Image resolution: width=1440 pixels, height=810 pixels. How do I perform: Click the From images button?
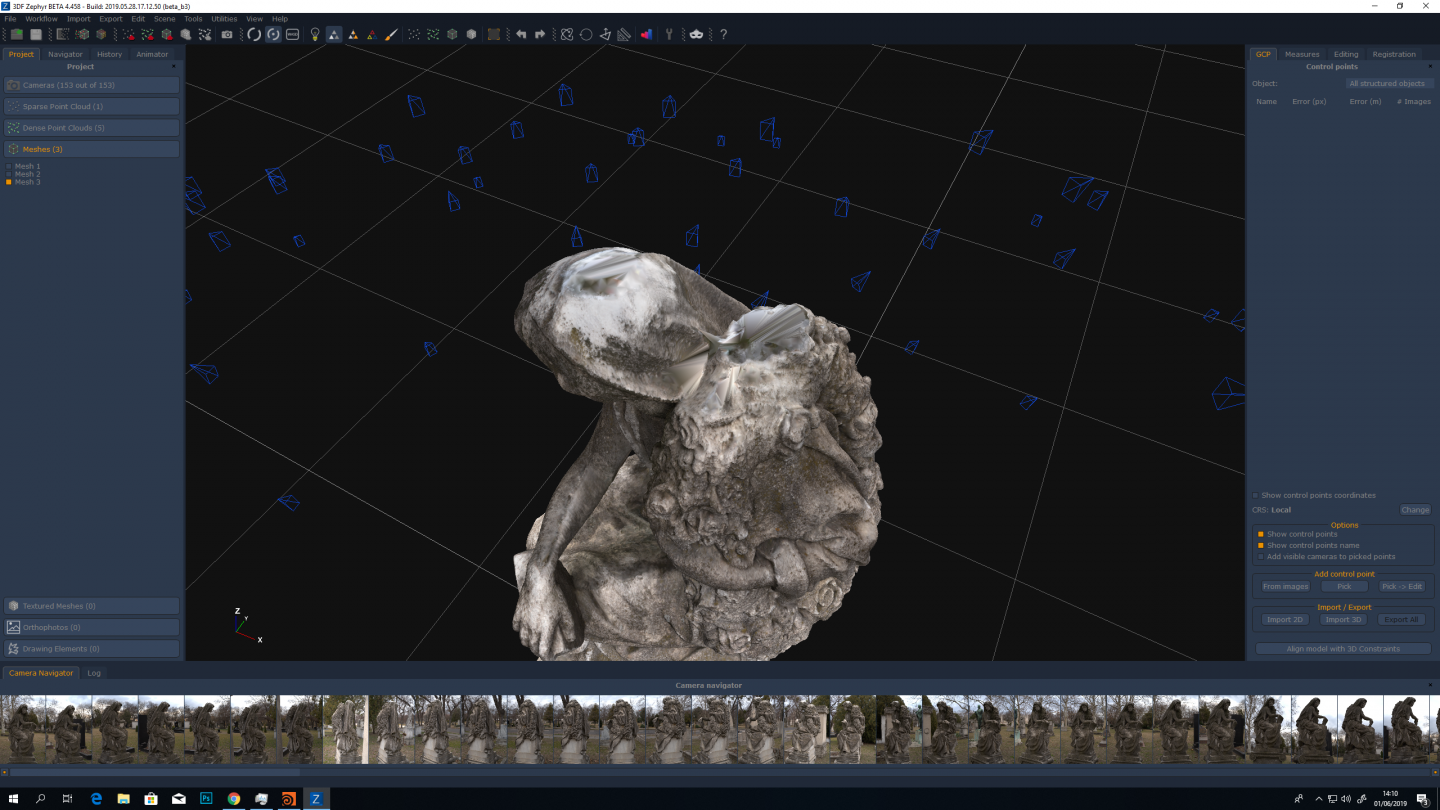click(x=1285, y=586)
